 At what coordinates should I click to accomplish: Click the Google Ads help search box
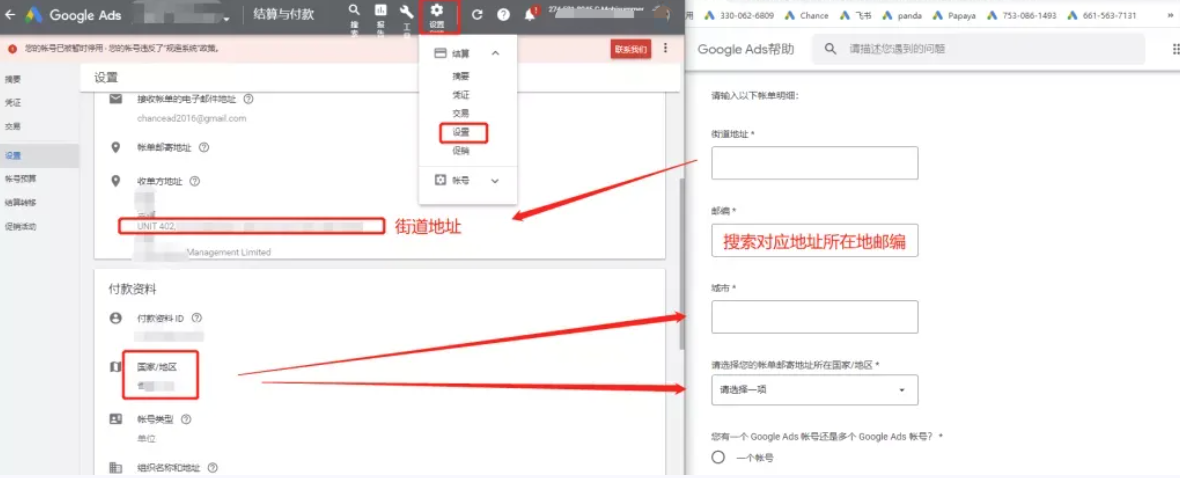(990, 48)
